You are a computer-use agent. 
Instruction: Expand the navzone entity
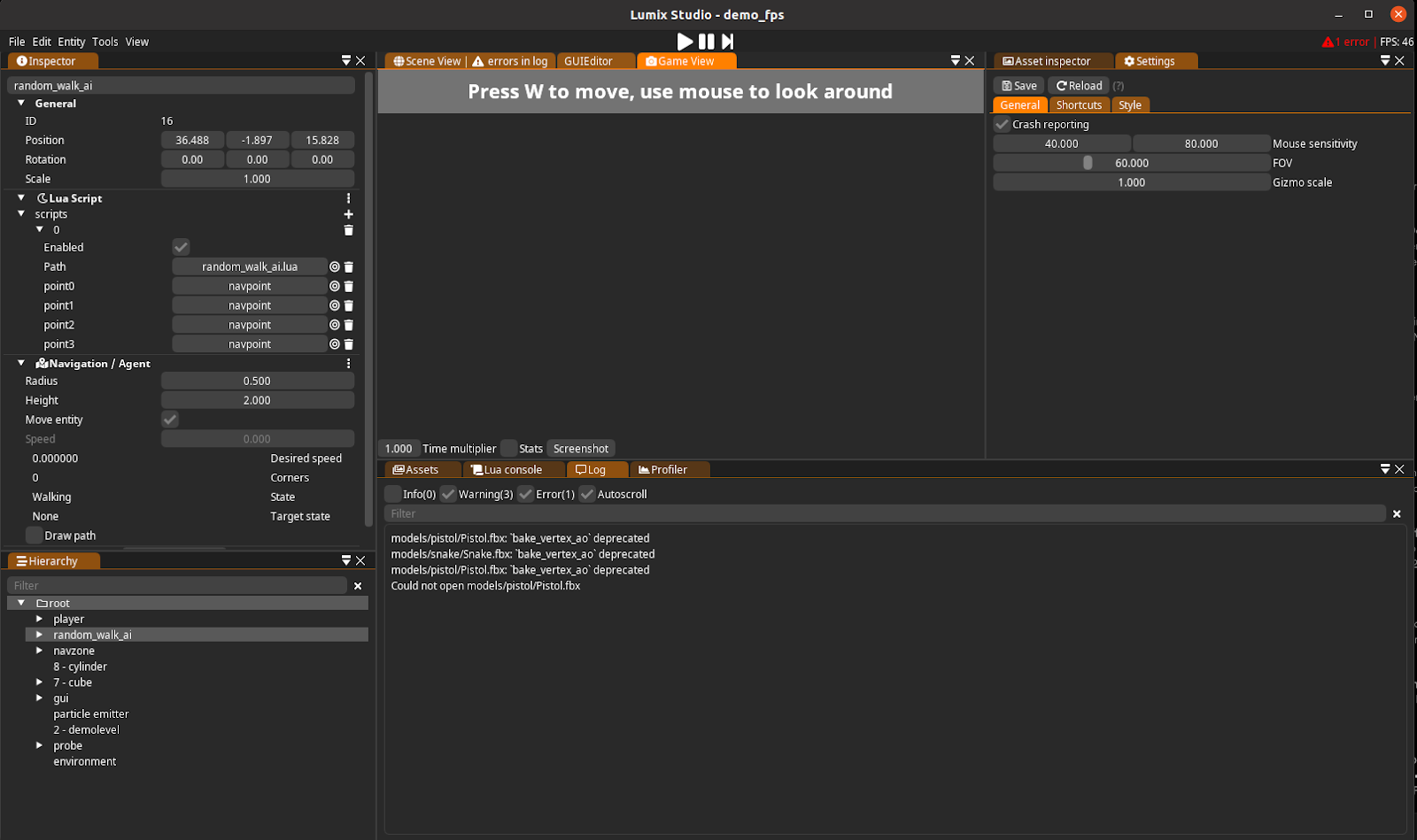pyautogui.click(x=39, y=651)
